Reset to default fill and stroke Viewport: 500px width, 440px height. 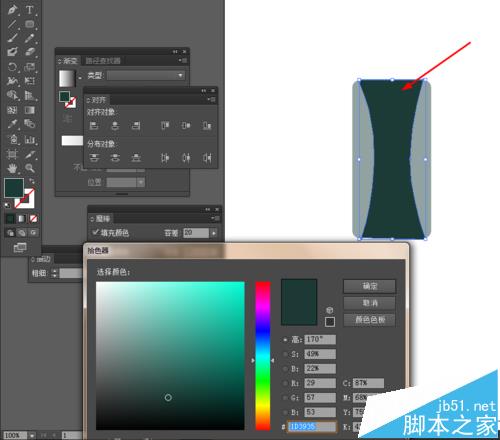click(7, 205)
